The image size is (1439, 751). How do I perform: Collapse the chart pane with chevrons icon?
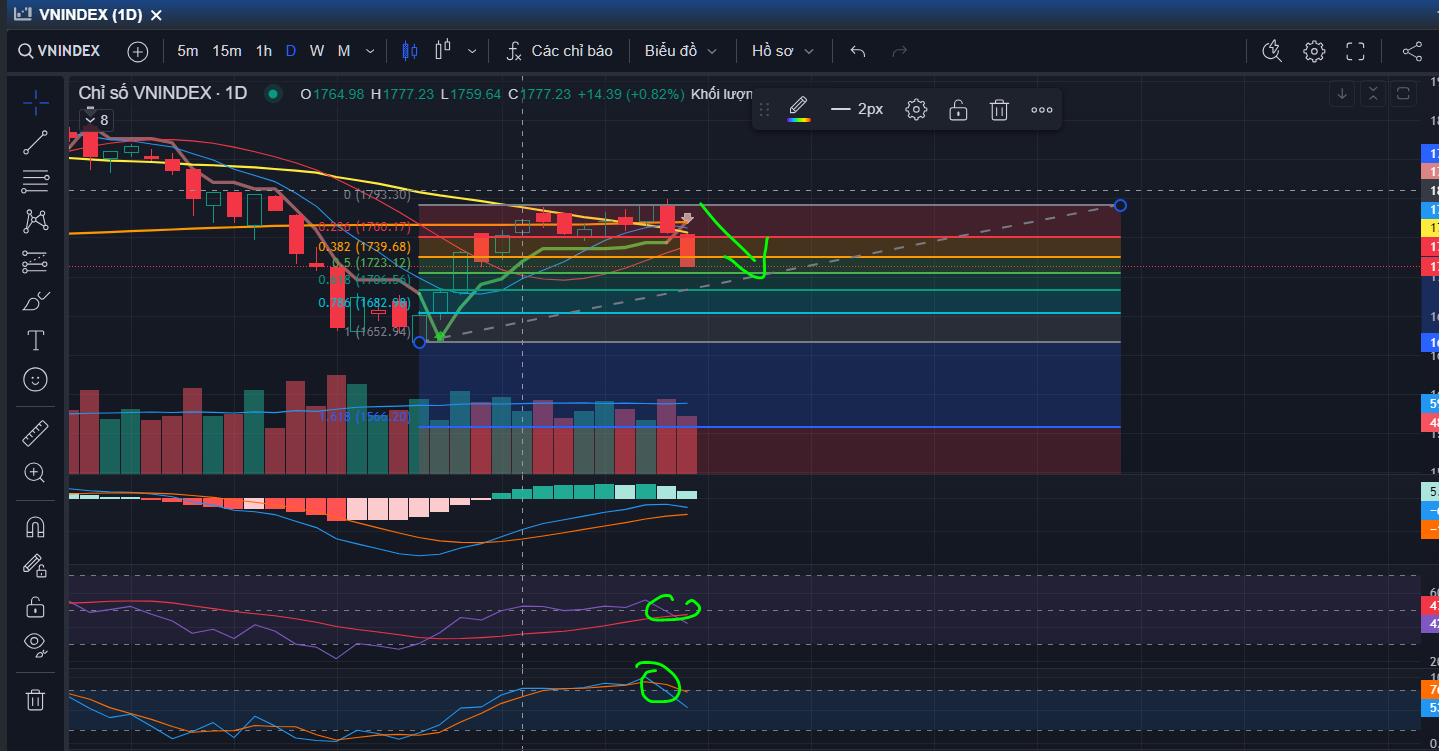click(1373, 94)
